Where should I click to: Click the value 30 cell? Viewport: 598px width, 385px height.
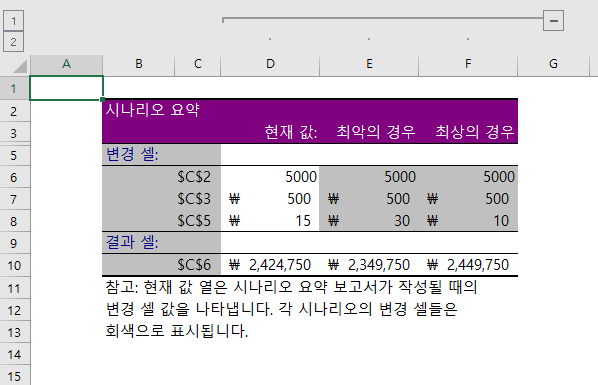coord(369,221)
